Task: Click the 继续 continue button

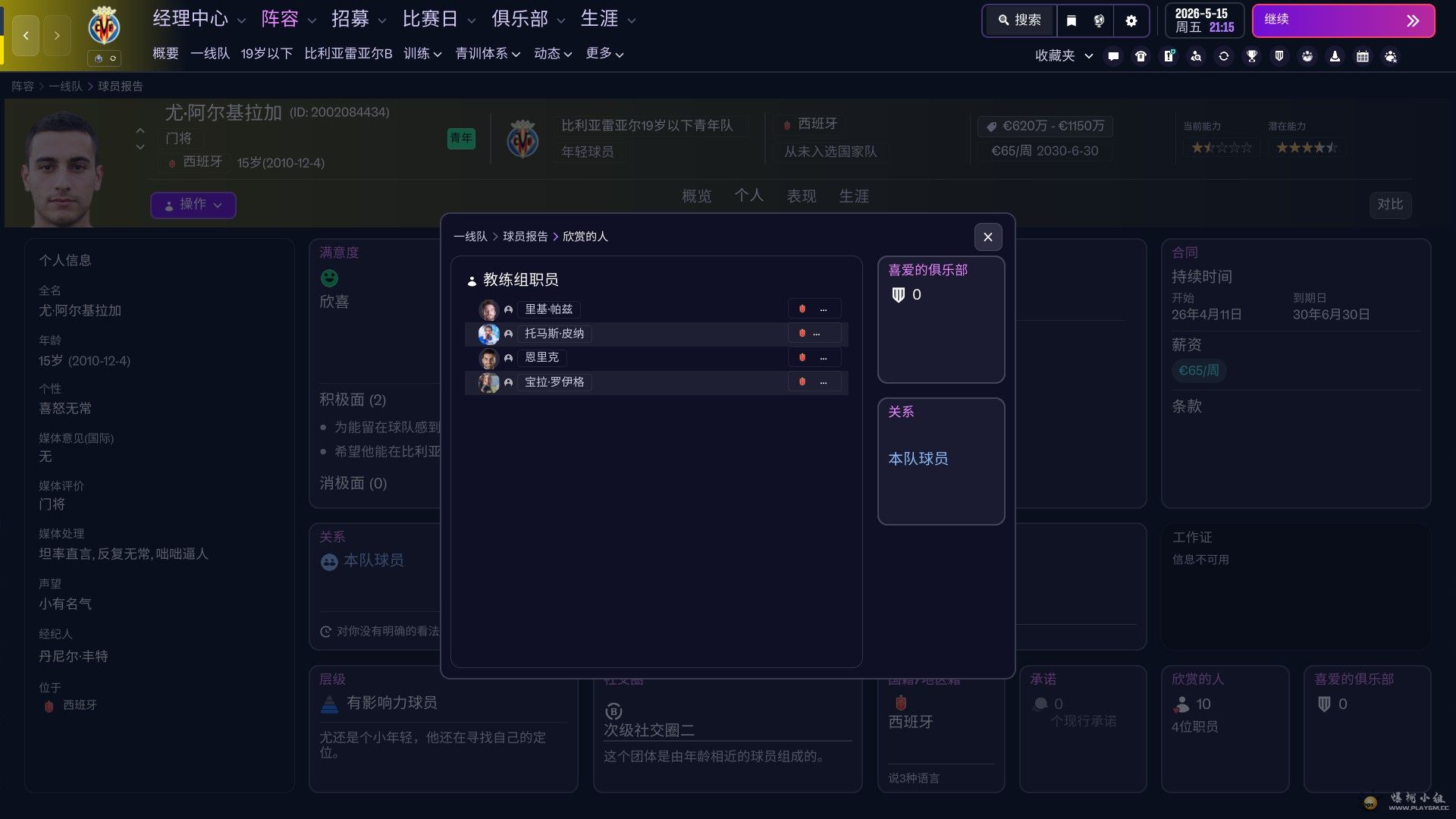Action: [1343, 20]
